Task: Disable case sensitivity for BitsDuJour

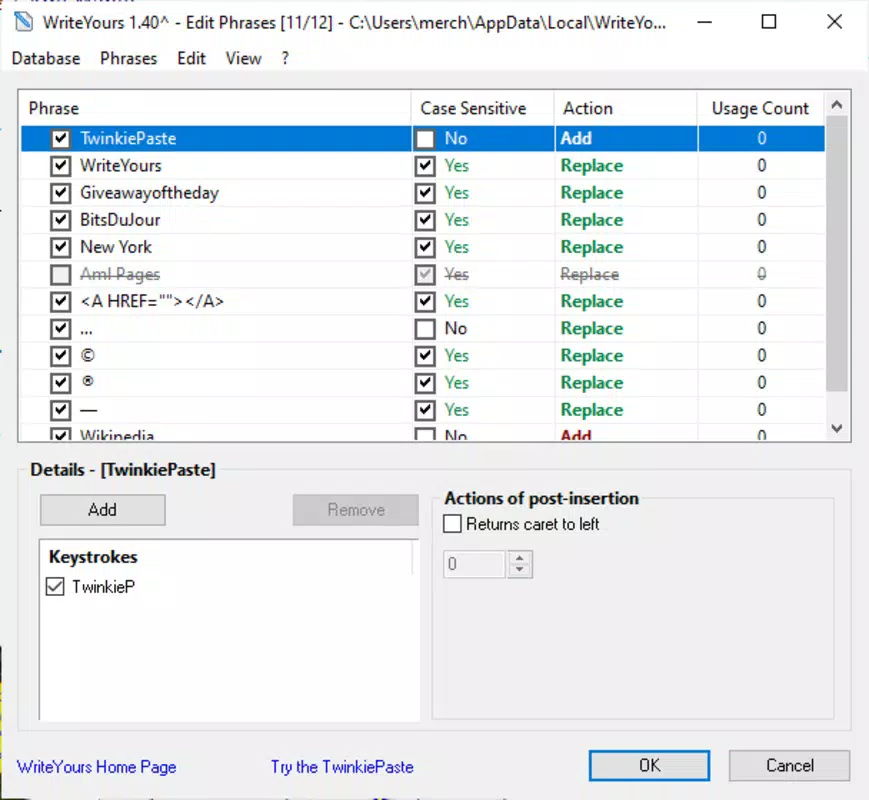Action: (425, 220)
